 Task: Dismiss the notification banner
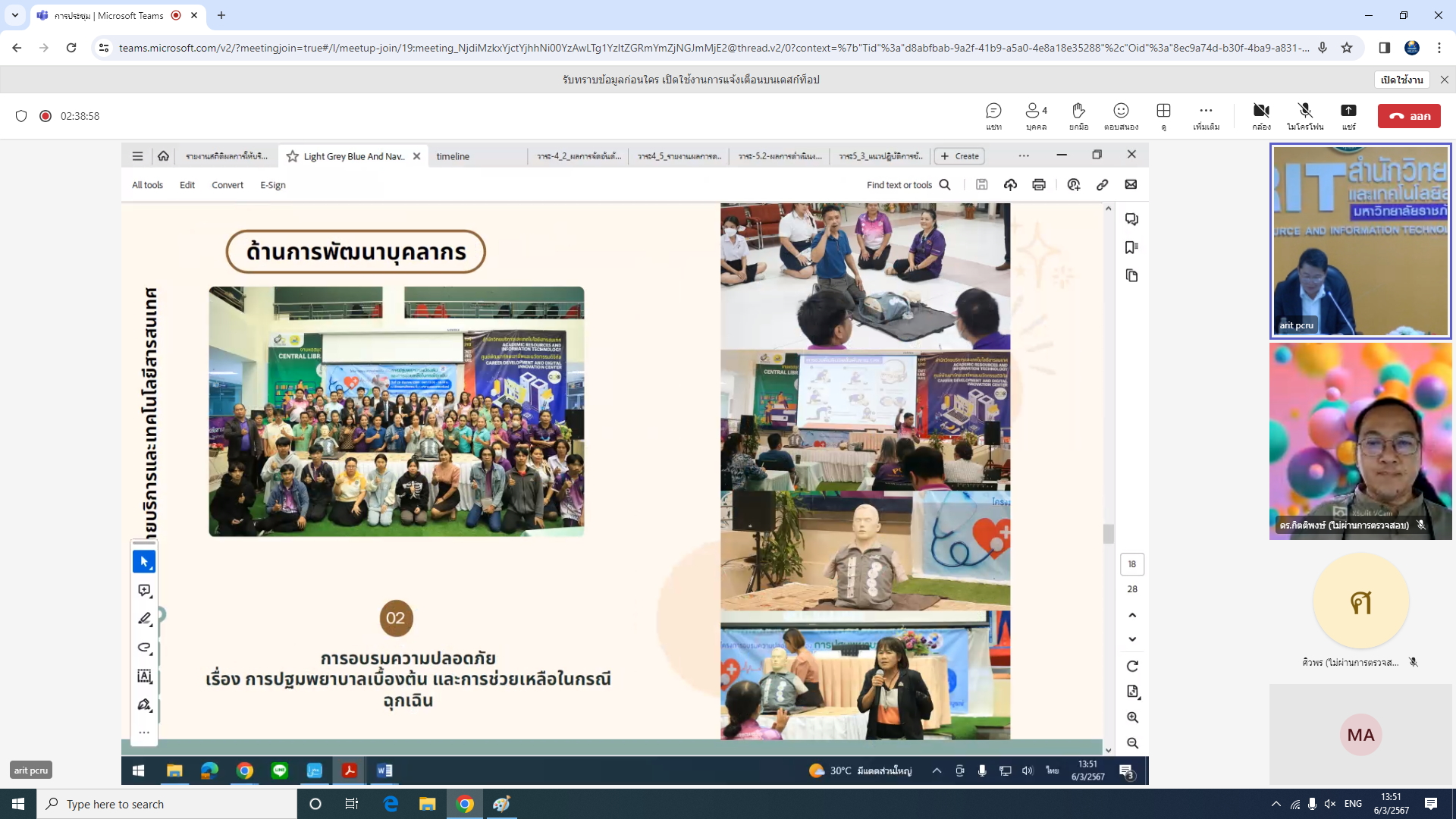coord(1444,80)
